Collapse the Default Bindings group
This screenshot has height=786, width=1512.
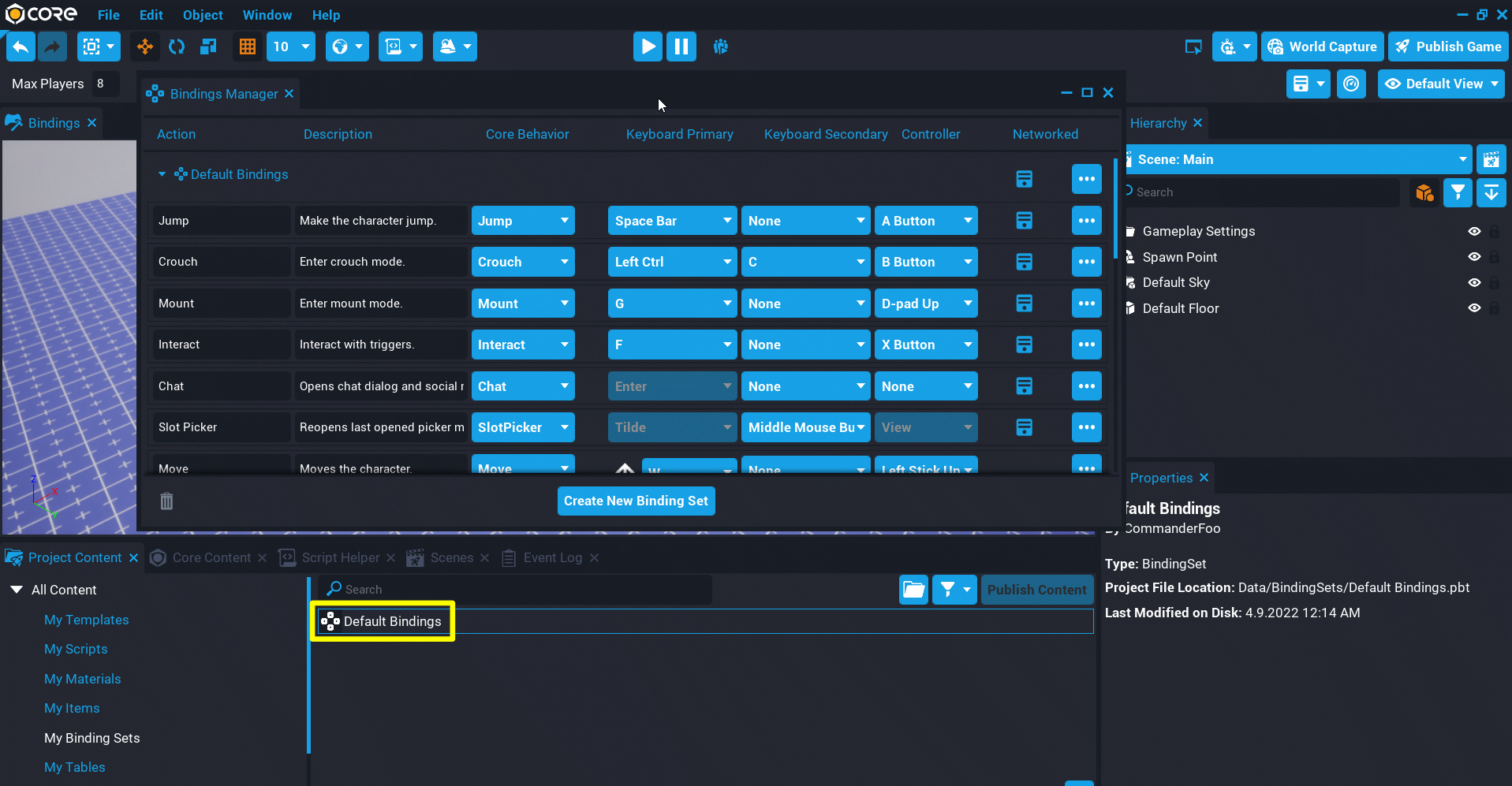coord(162,174)
